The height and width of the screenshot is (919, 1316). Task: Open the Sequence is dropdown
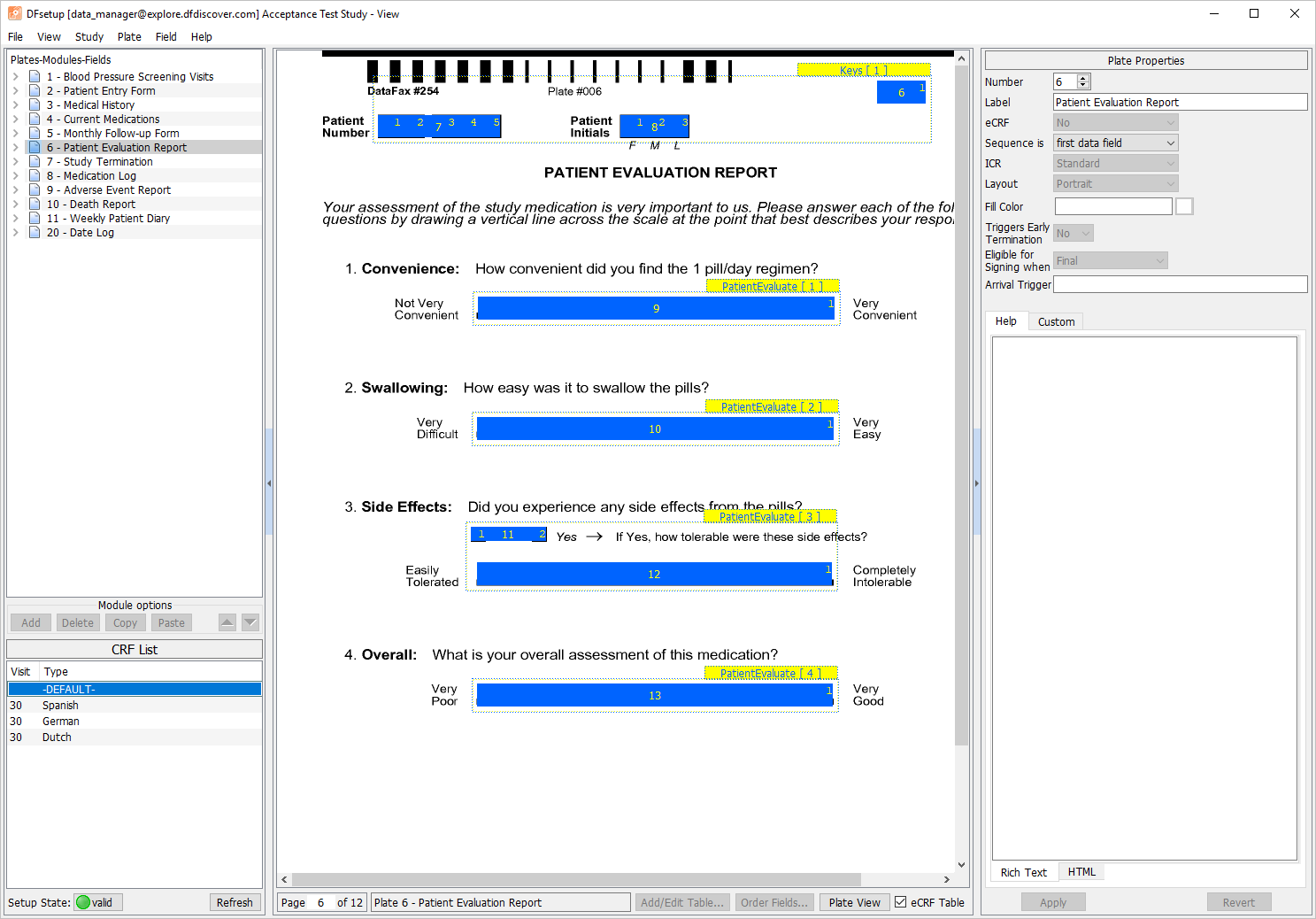tap(1116, 143)
